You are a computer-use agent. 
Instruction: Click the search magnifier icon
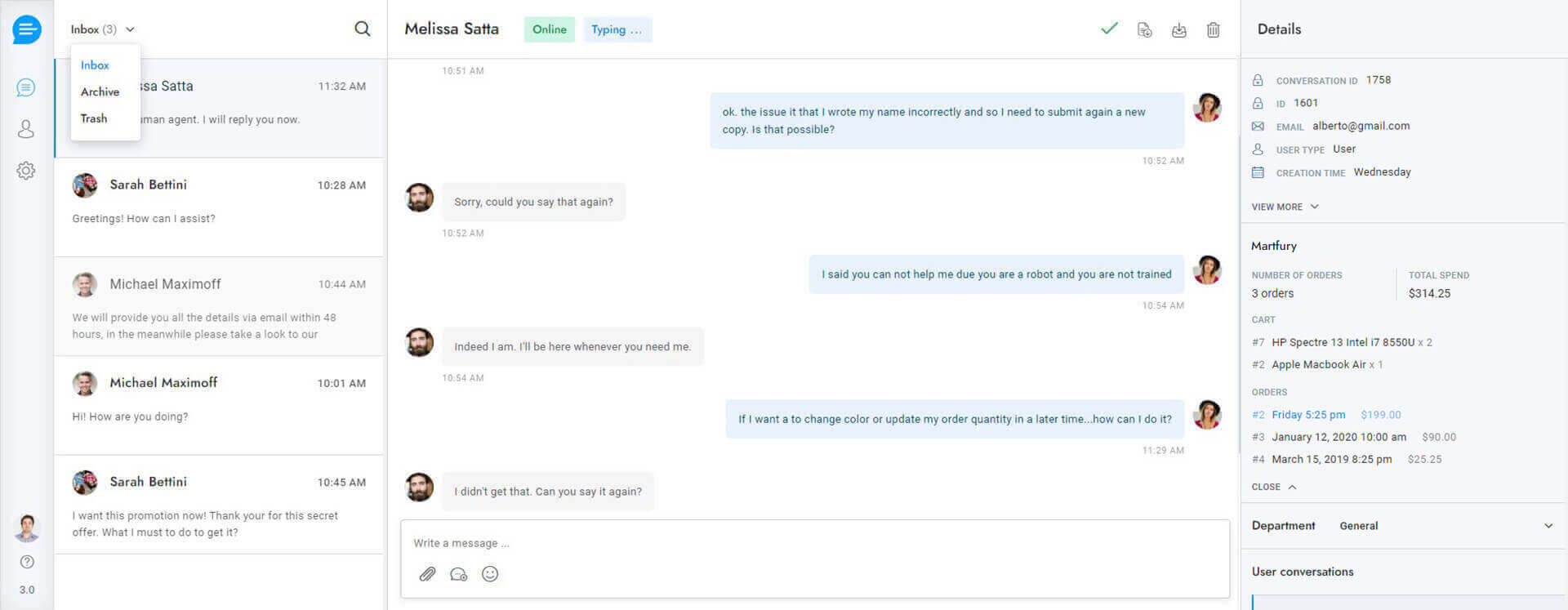coord(363,29)
